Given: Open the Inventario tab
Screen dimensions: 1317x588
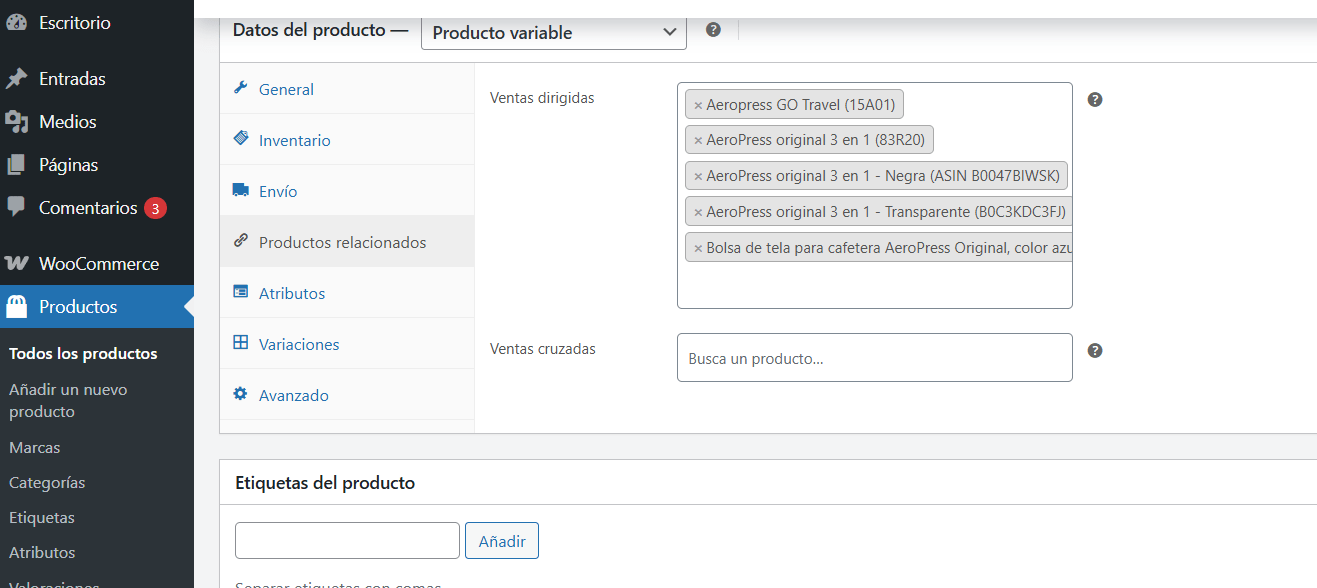Looking at the screenshot, I should (x=294, y=141).
